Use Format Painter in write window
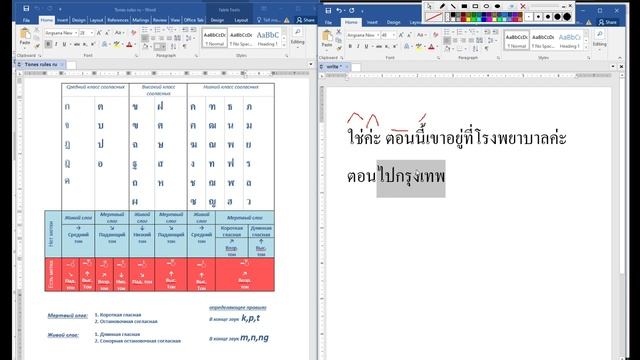Viewport: 640px width, 360px height. [338, 48]
